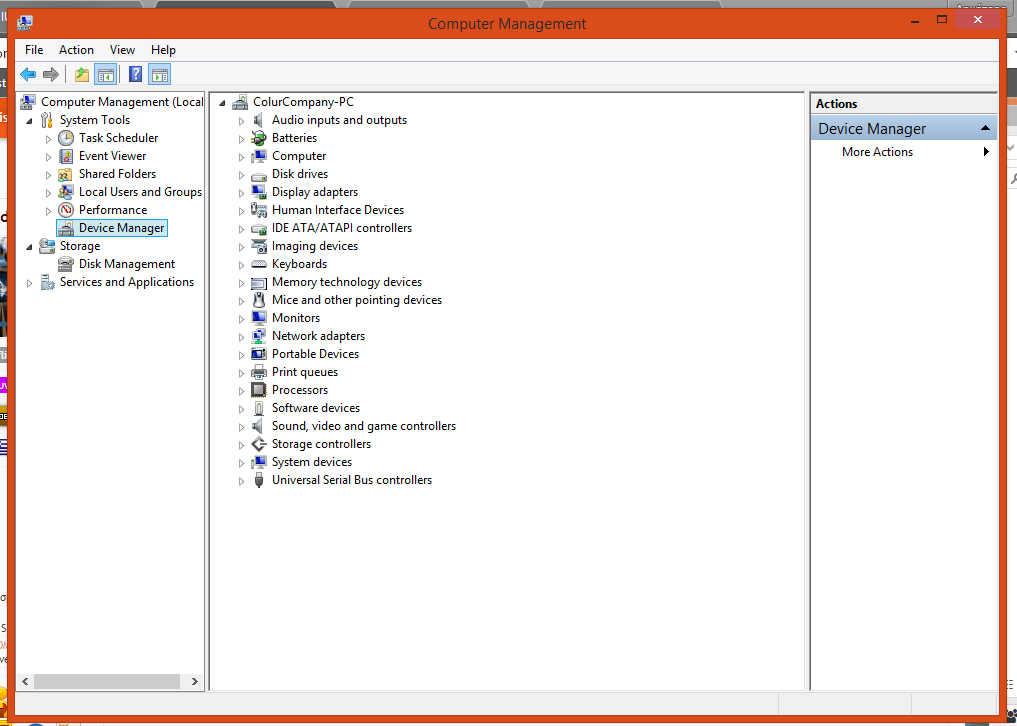Click the Event Viewer icon in tree
Viewport: 1017px width, 726px height.
pyautogui.click(x=66, y=156)
